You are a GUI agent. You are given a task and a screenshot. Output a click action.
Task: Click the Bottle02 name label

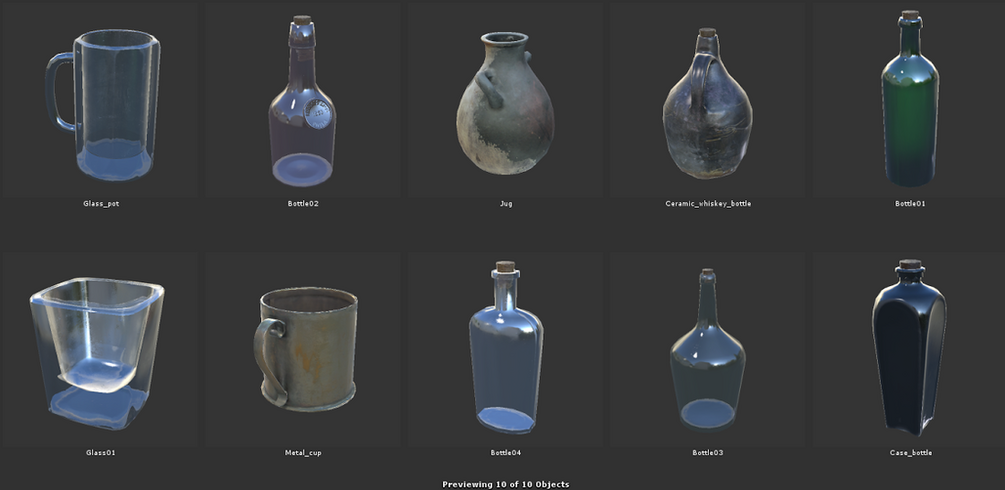tap(303, 203)
